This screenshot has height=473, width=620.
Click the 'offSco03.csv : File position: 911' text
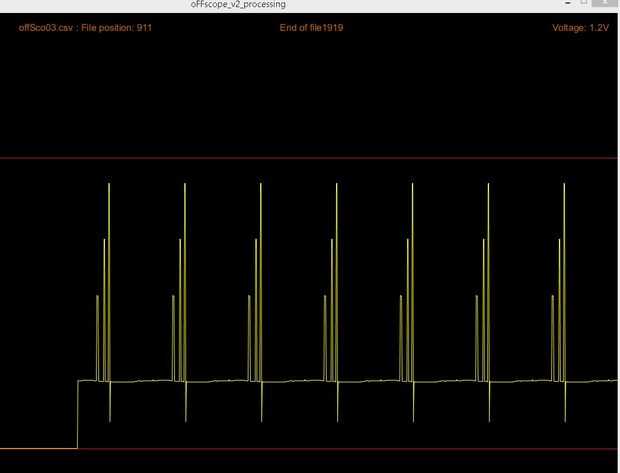click(x=85, y=28)
